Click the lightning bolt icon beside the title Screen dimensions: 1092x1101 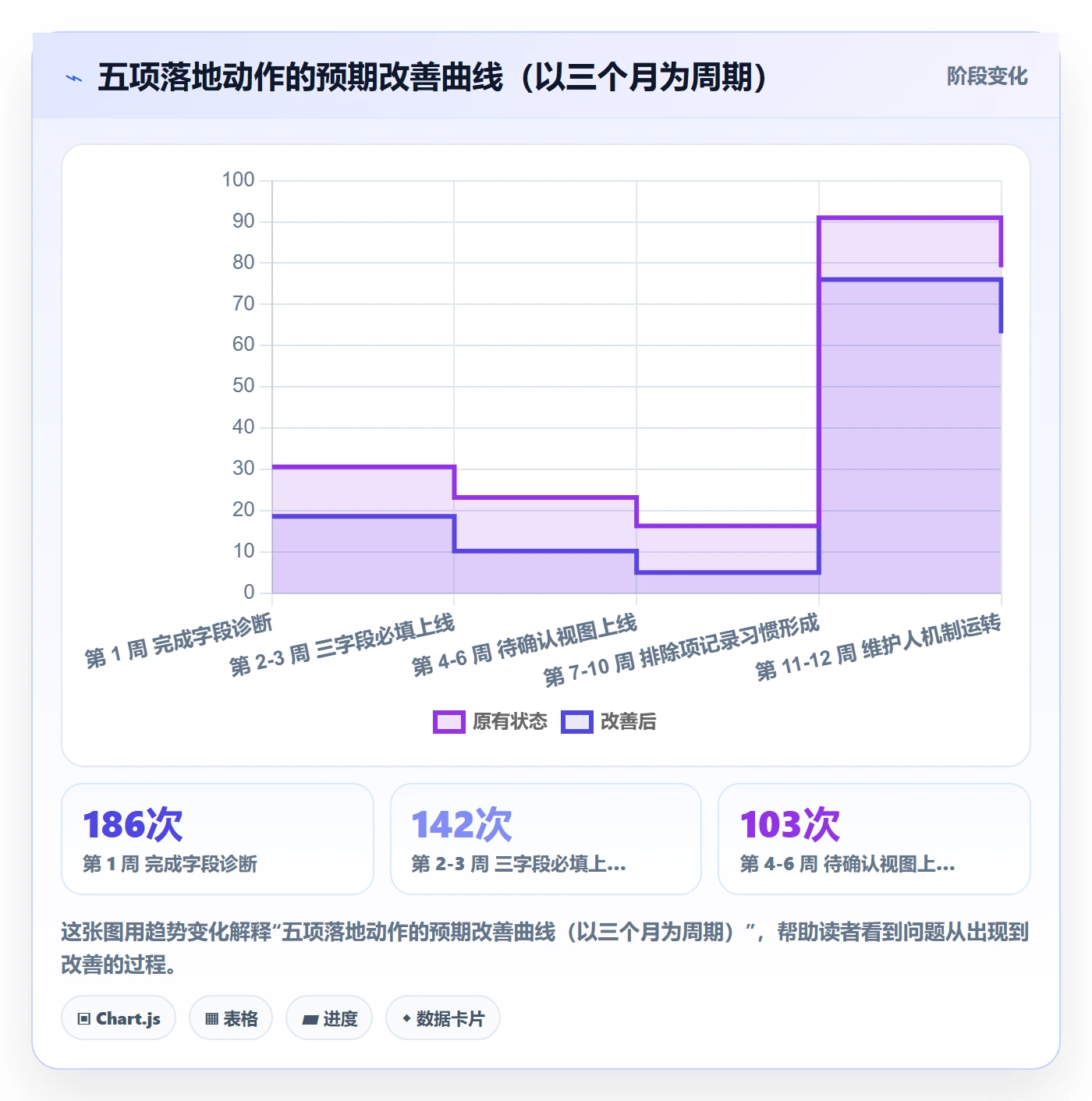point(74,78)
